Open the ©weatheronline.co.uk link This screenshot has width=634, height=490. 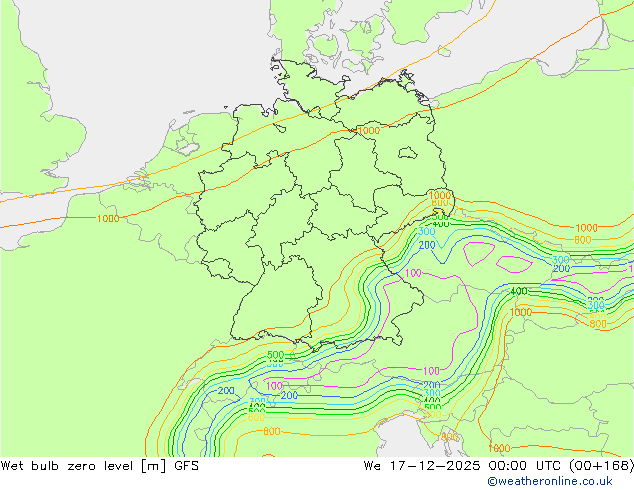550,481
